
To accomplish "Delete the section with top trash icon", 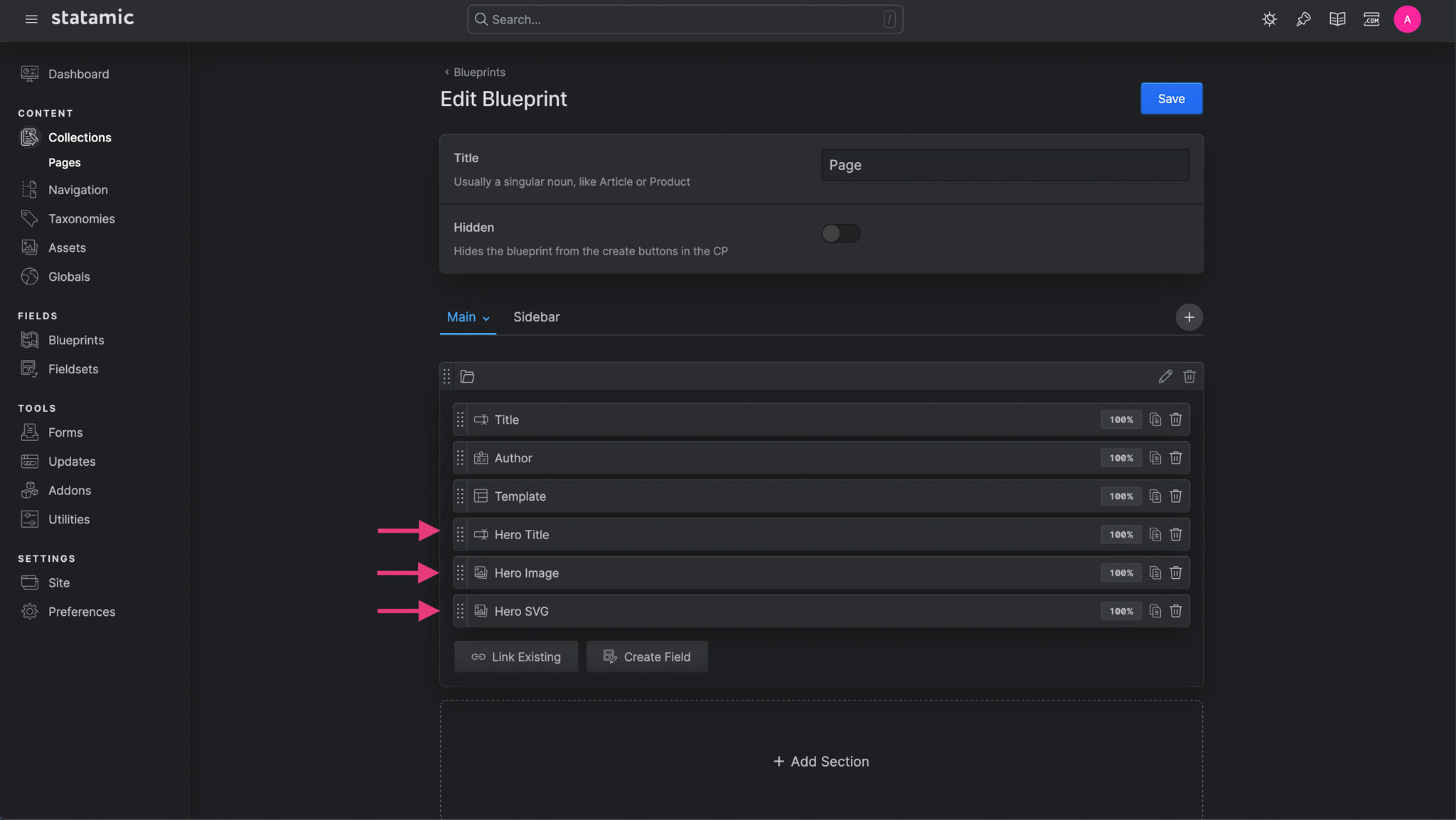I will [1189, 376].
